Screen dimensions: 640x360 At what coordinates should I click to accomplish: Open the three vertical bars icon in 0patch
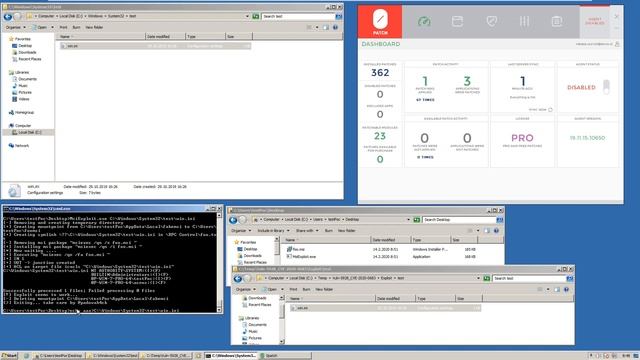[524, 21]
